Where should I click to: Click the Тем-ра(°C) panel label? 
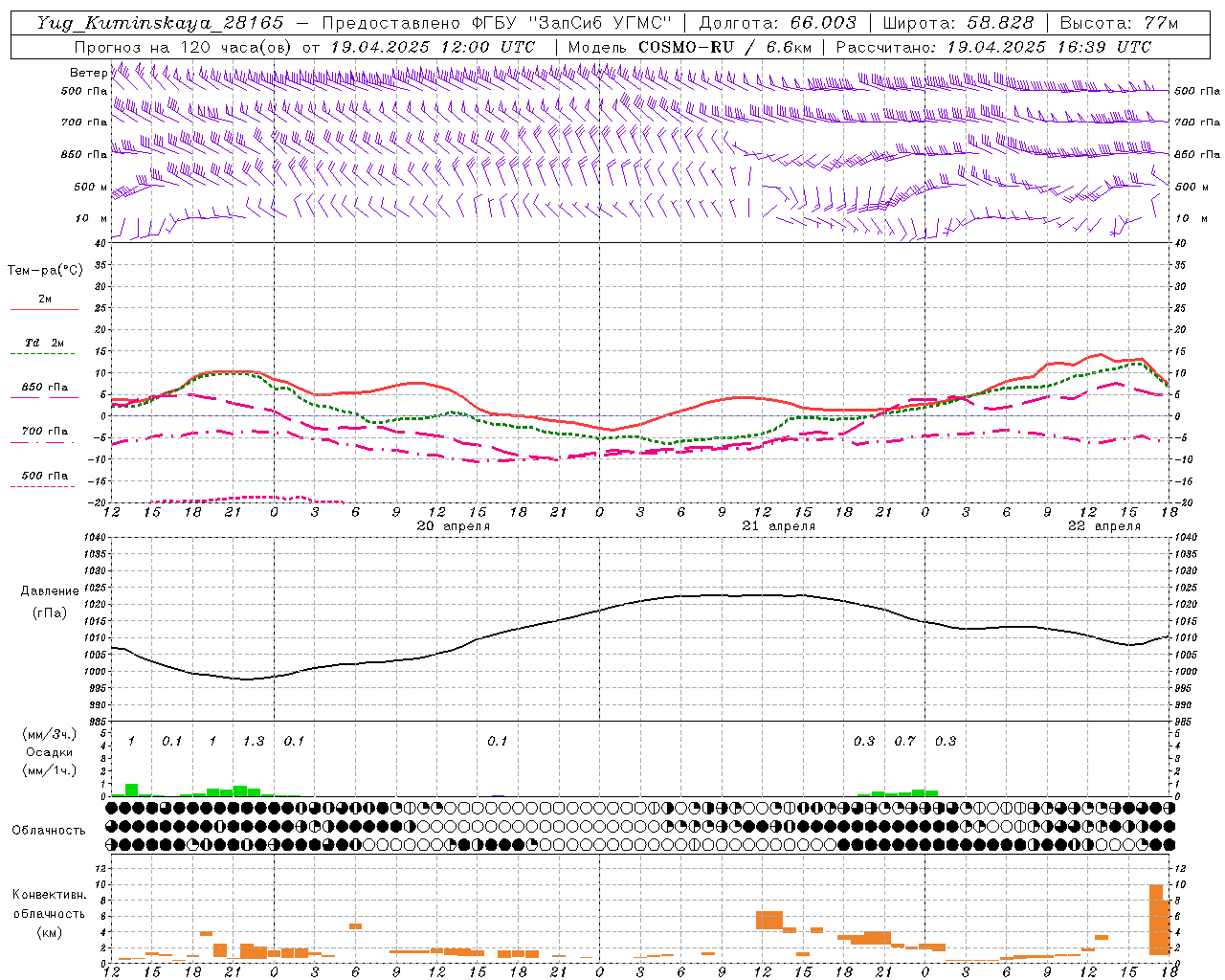tap(45, 271)
